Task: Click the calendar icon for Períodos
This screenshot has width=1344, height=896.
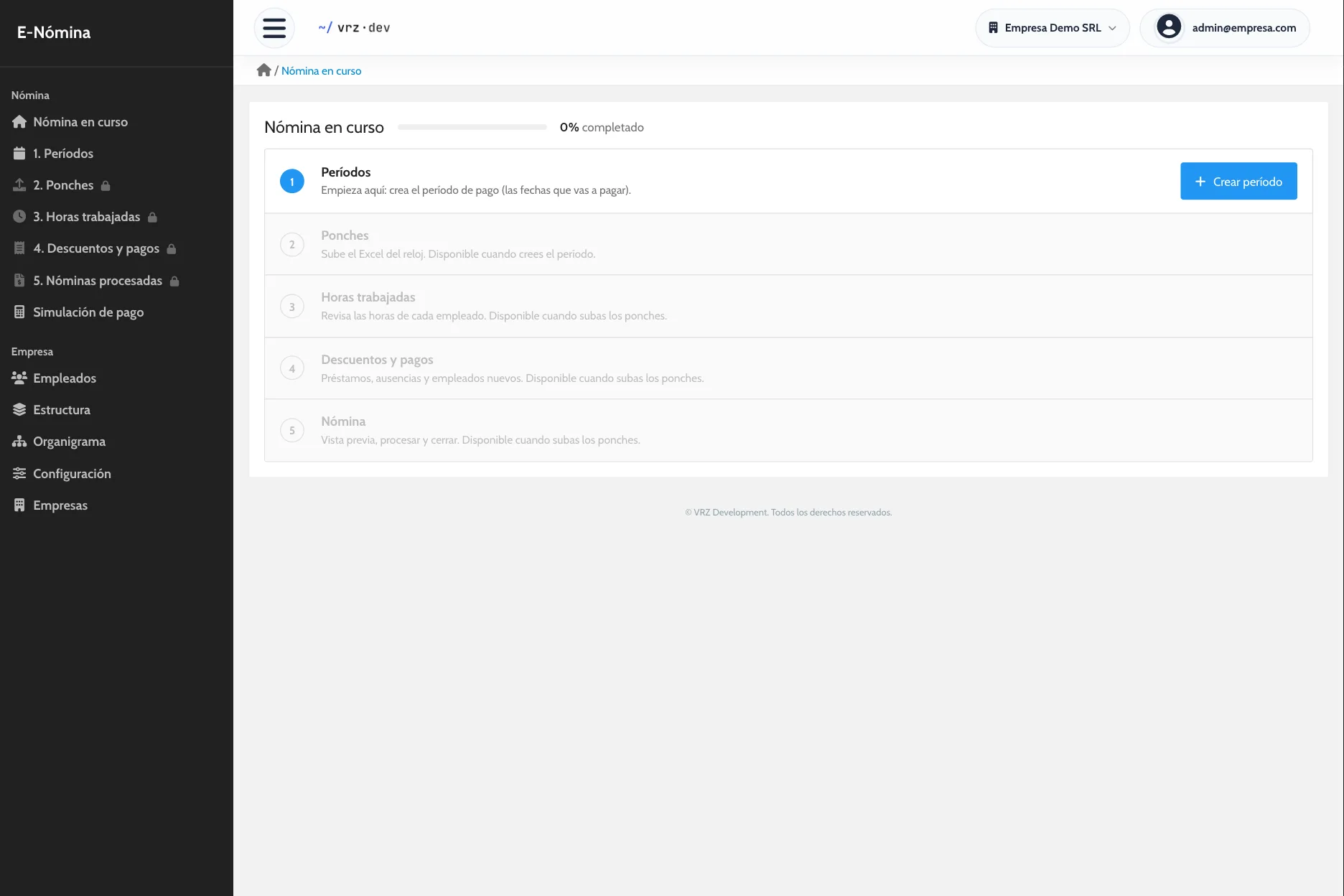Action: click(19, 154)
